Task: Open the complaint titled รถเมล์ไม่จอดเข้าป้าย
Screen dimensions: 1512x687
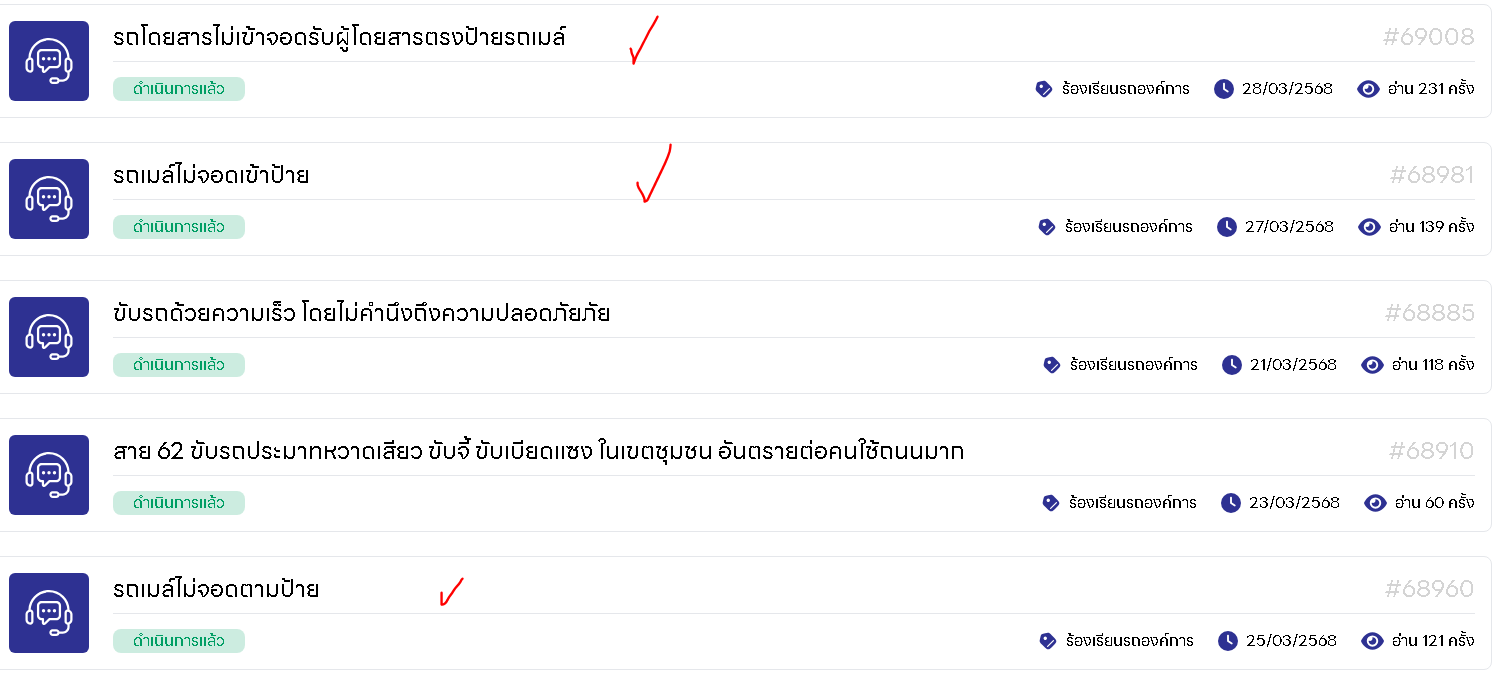Action: pyautogui.click(x=211, y=176)
